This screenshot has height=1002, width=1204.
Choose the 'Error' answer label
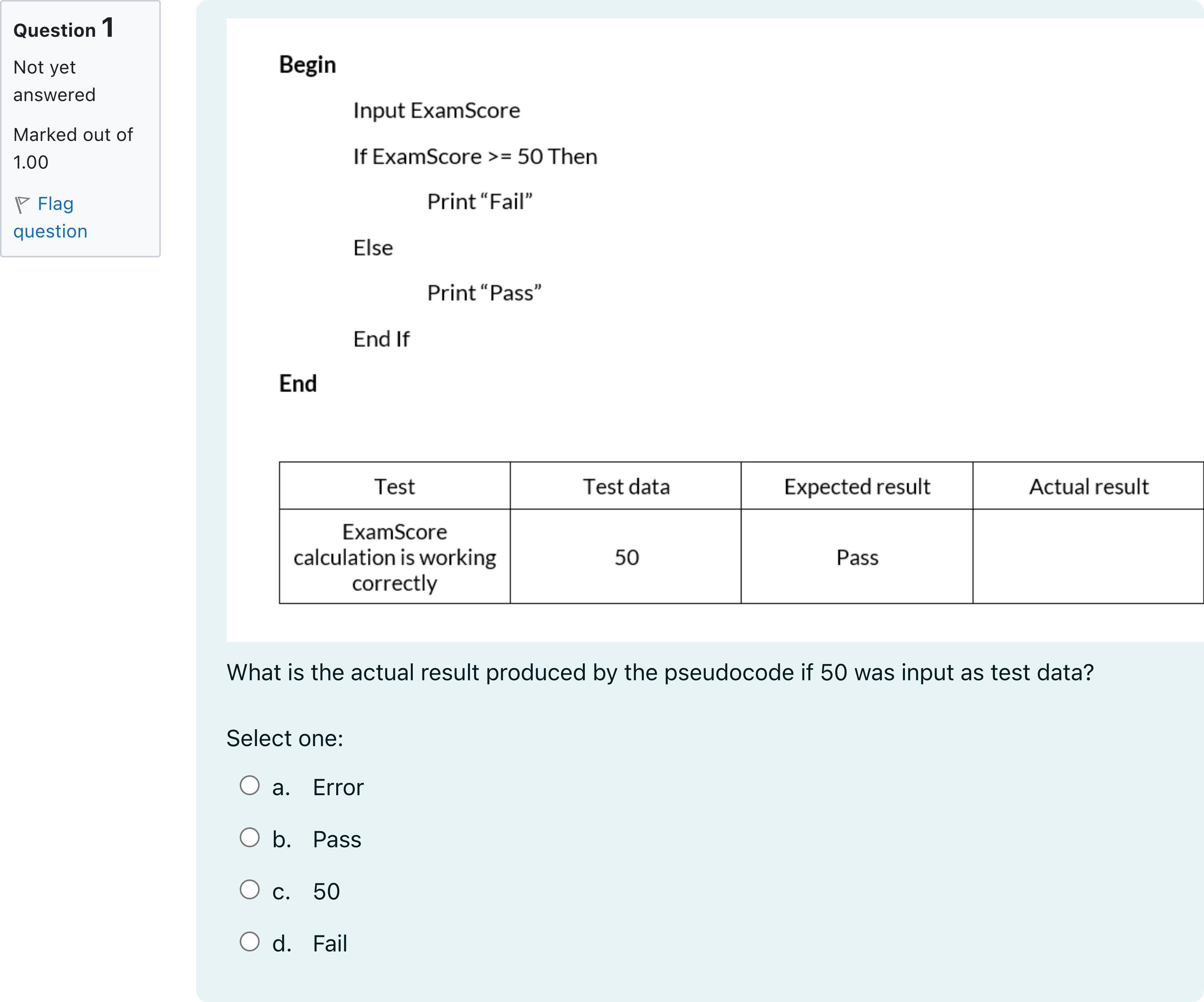click(x=338, y=788)
